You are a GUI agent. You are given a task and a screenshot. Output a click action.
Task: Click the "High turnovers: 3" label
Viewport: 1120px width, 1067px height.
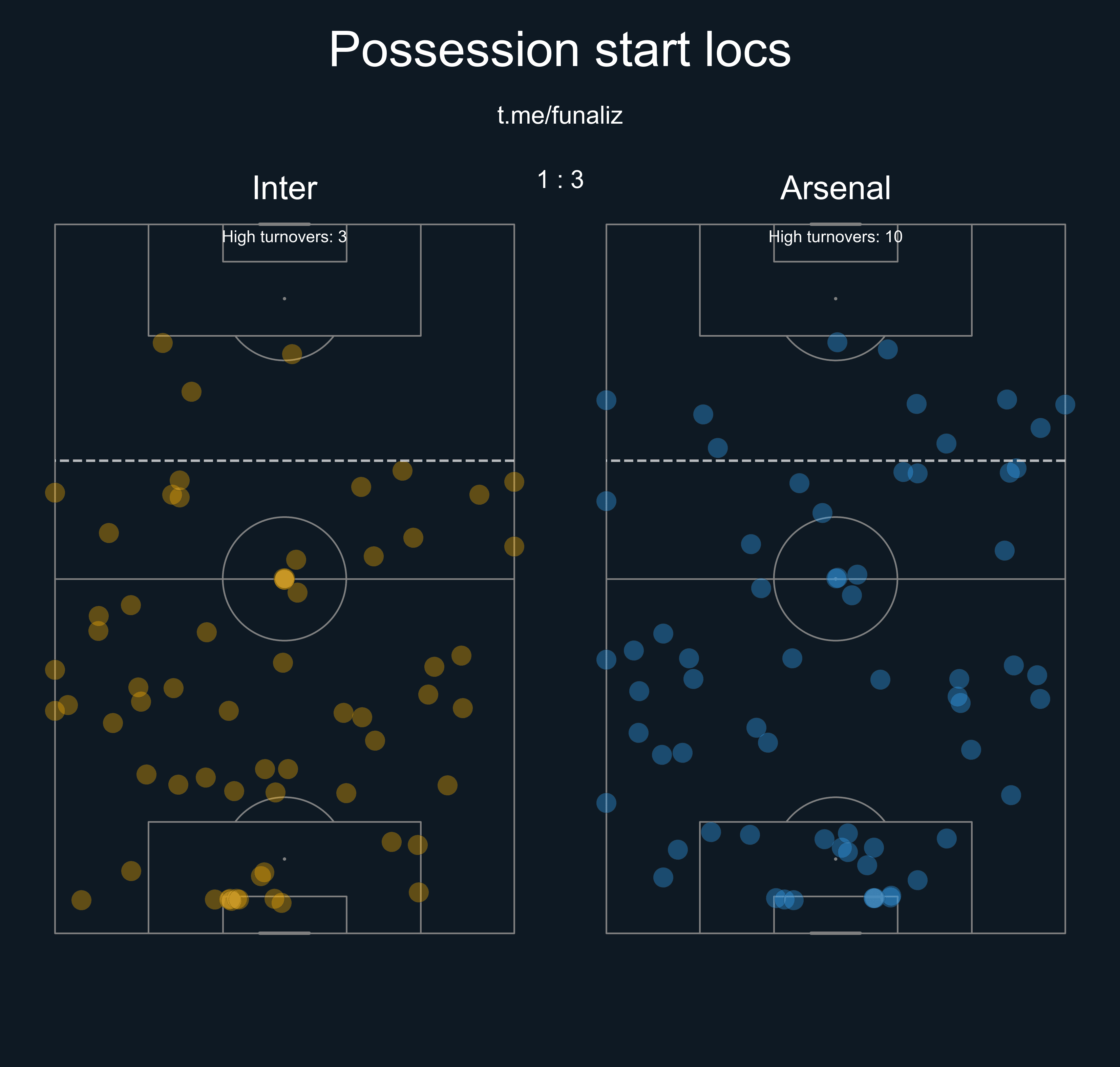pos(284,237)
